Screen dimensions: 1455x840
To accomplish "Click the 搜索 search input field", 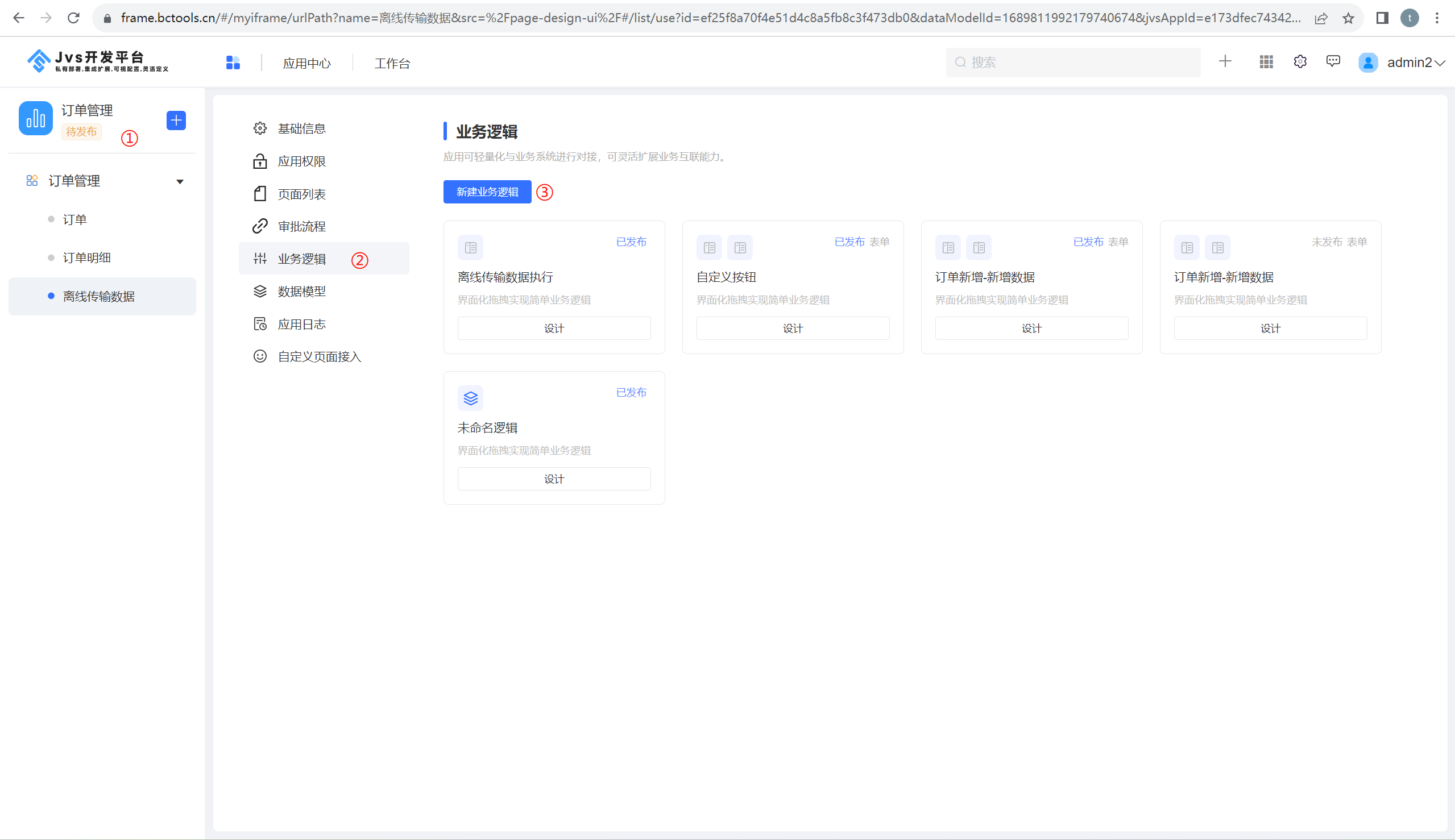I will point(1072,62).
